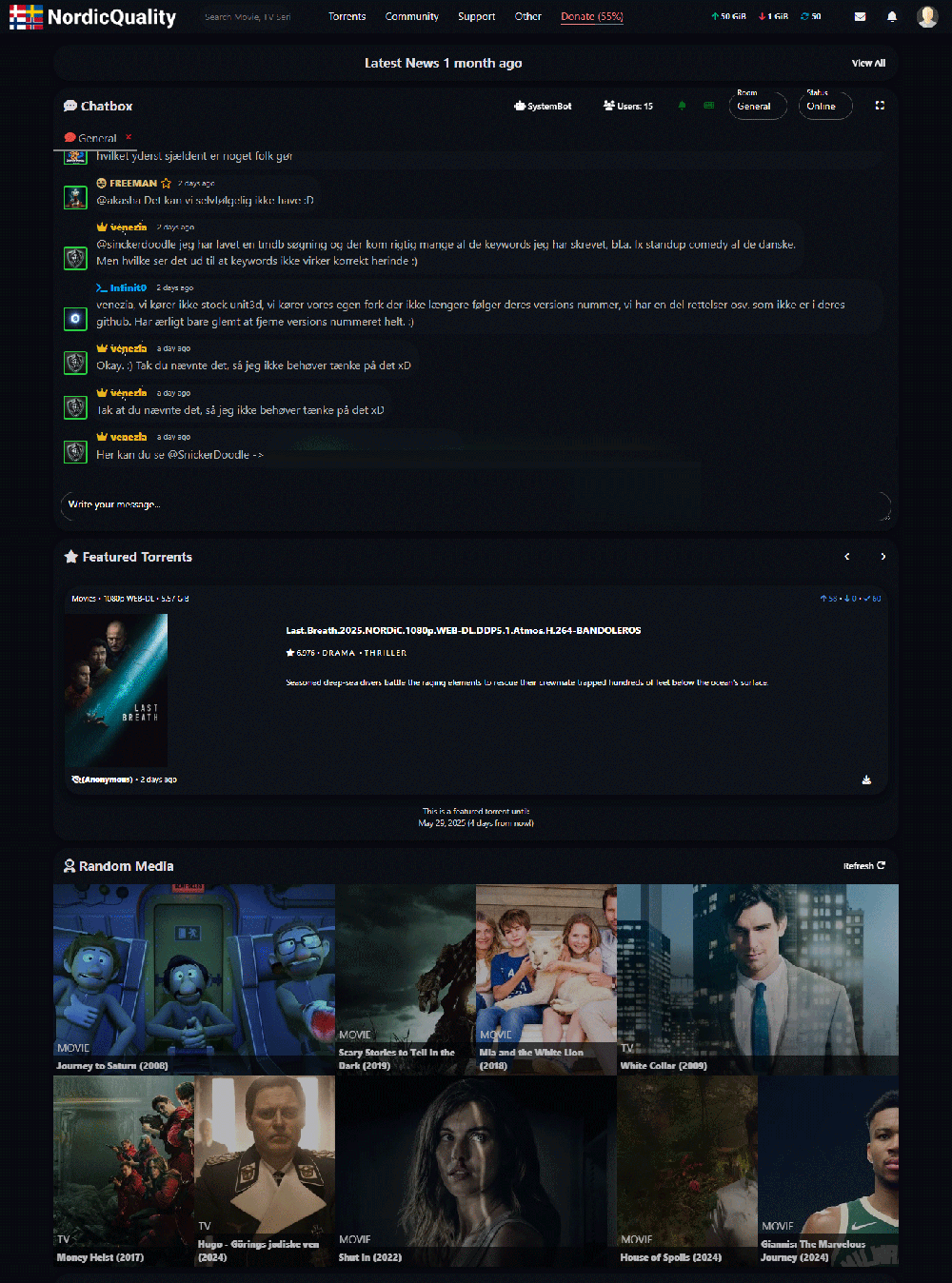This screenshot has width=952, height=1283.
Task: Open the Status dropdown set to Online
Action: coord(824,106)
